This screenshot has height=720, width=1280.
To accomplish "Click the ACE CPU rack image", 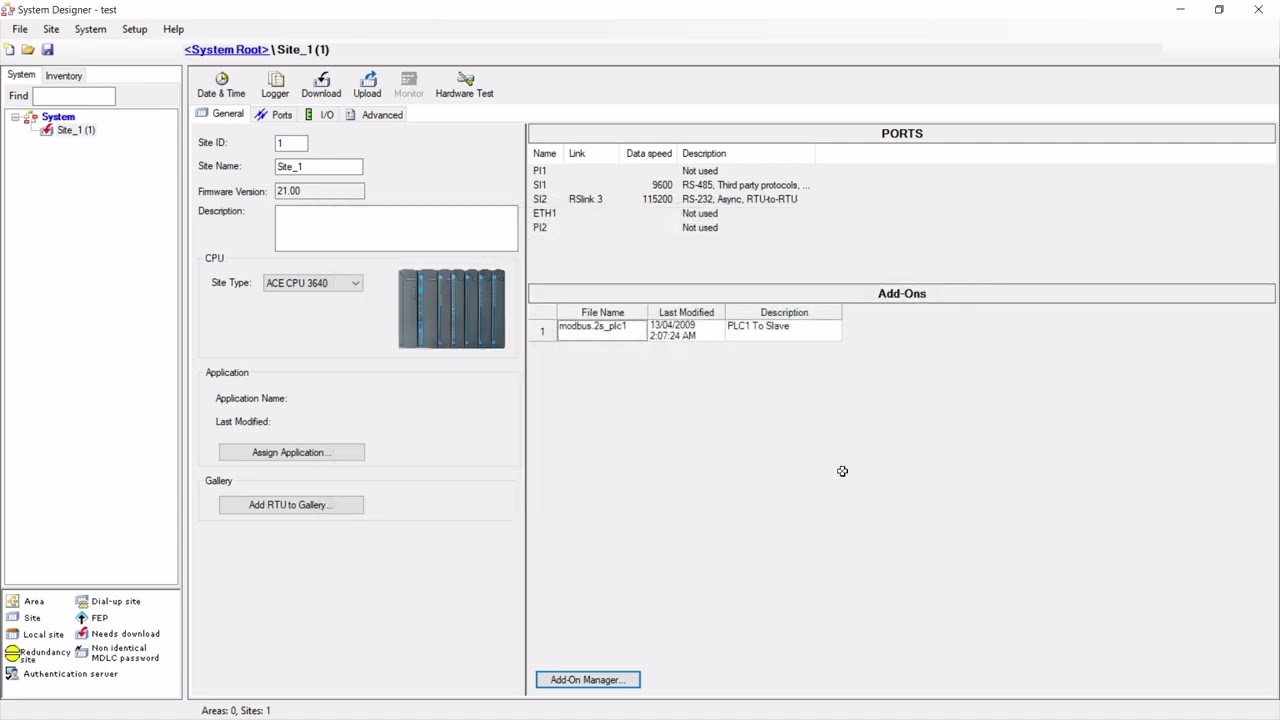I will tap(452, 309).
